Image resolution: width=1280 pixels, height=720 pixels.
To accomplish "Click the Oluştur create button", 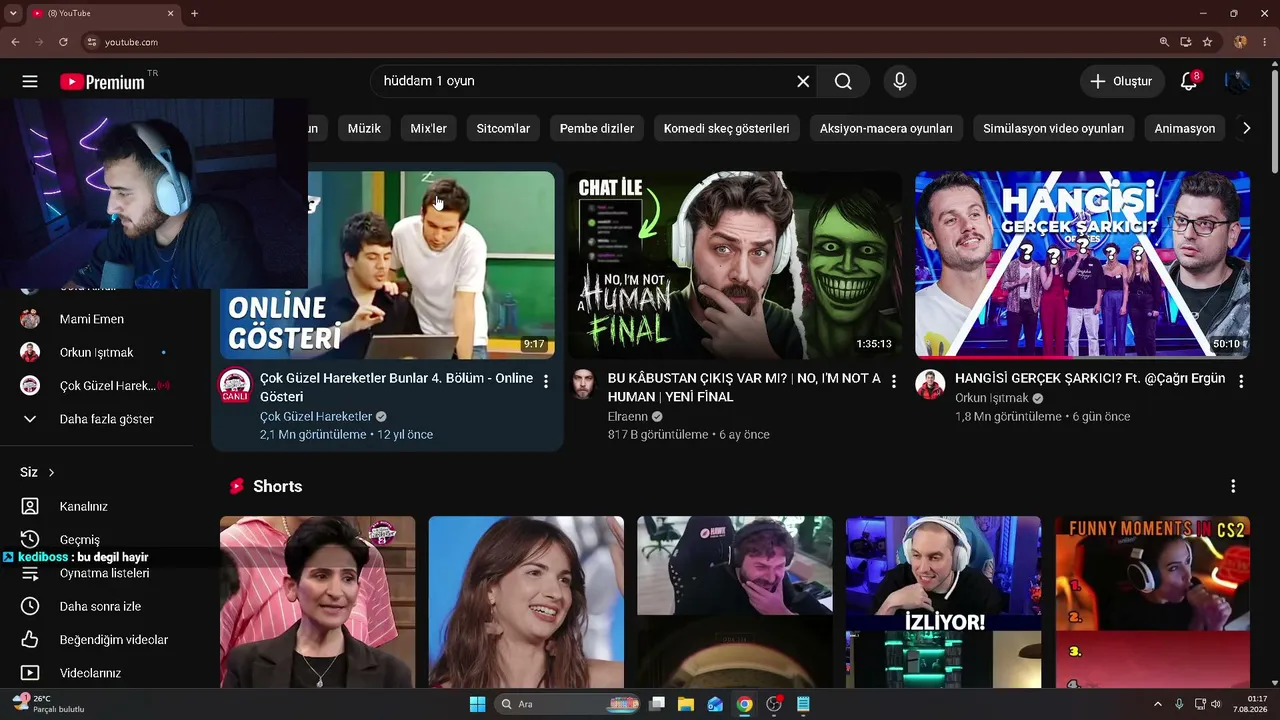I will 1122,82.
